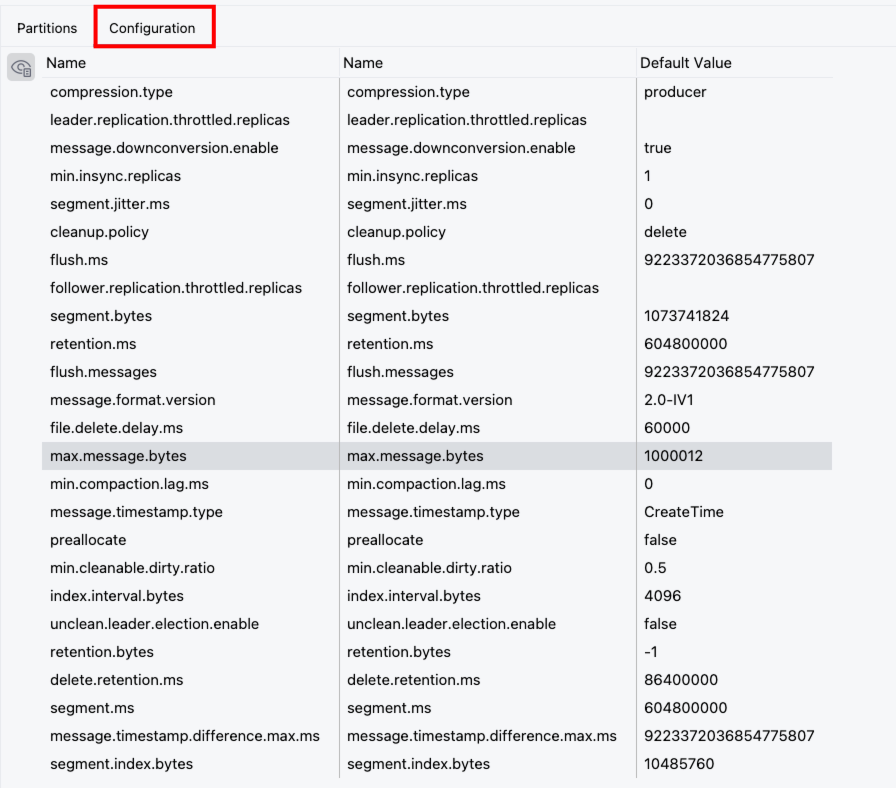Click the message.timestamp.type value CreateTime
The image size is (896, 788).
(x=684, y=512)
